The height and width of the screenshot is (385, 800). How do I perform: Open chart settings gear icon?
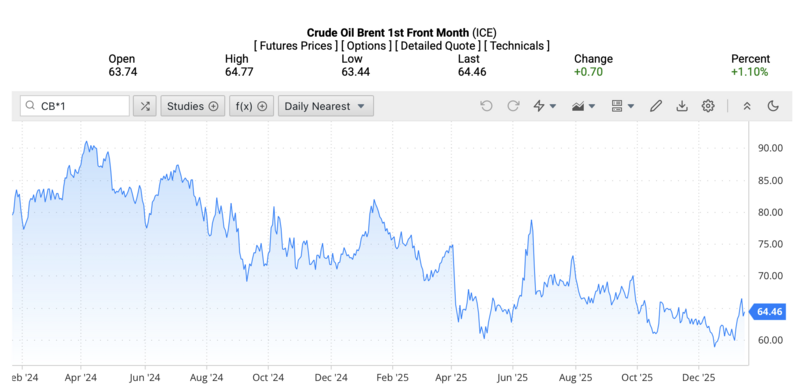point(708,106)
